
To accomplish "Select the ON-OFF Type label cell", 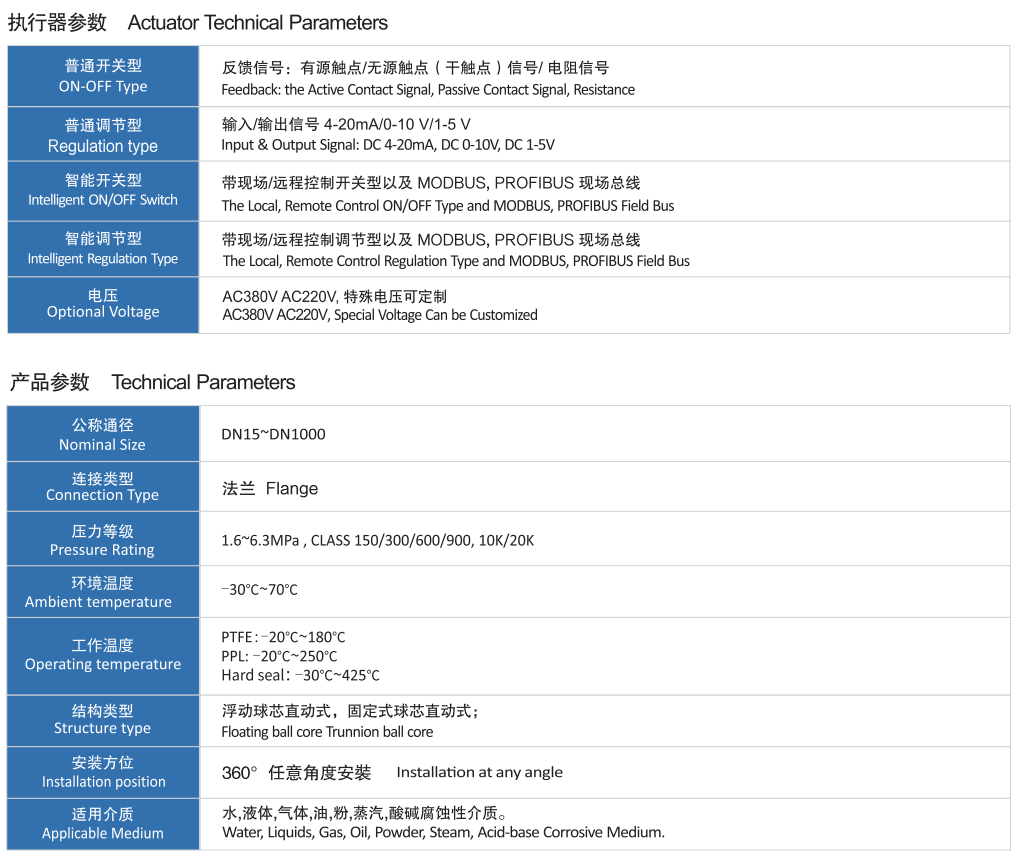I will click(103, 76).
